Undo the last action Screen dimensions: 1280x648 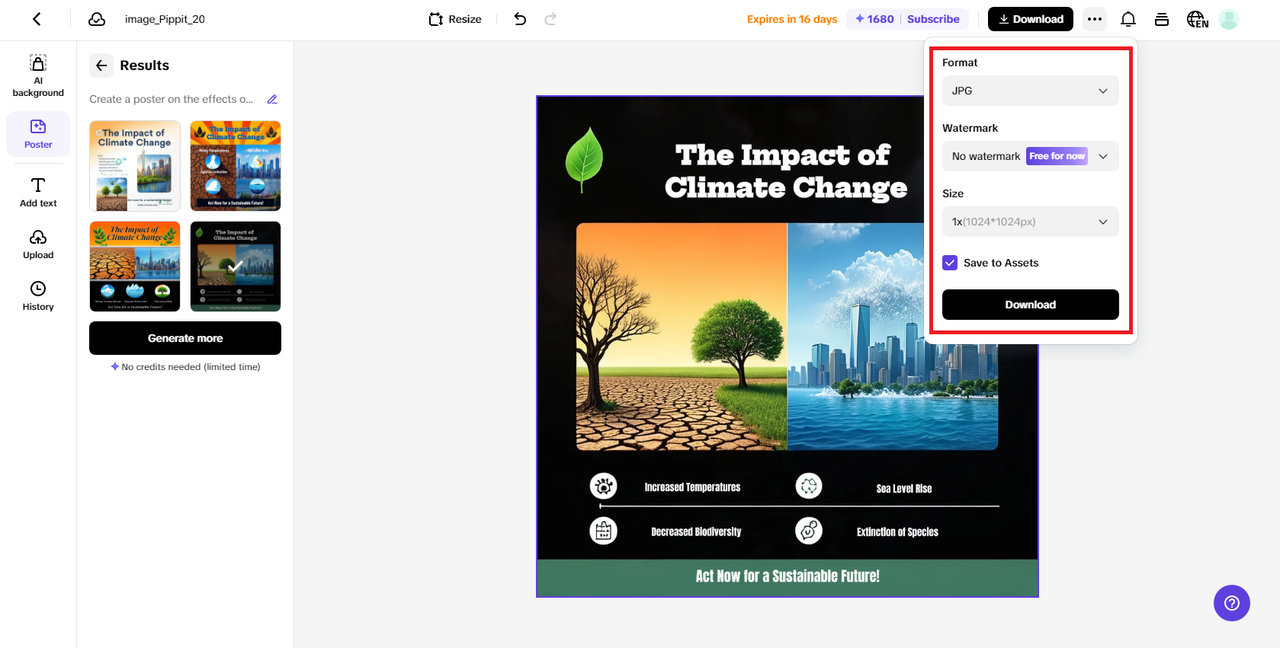pos(520,19)
